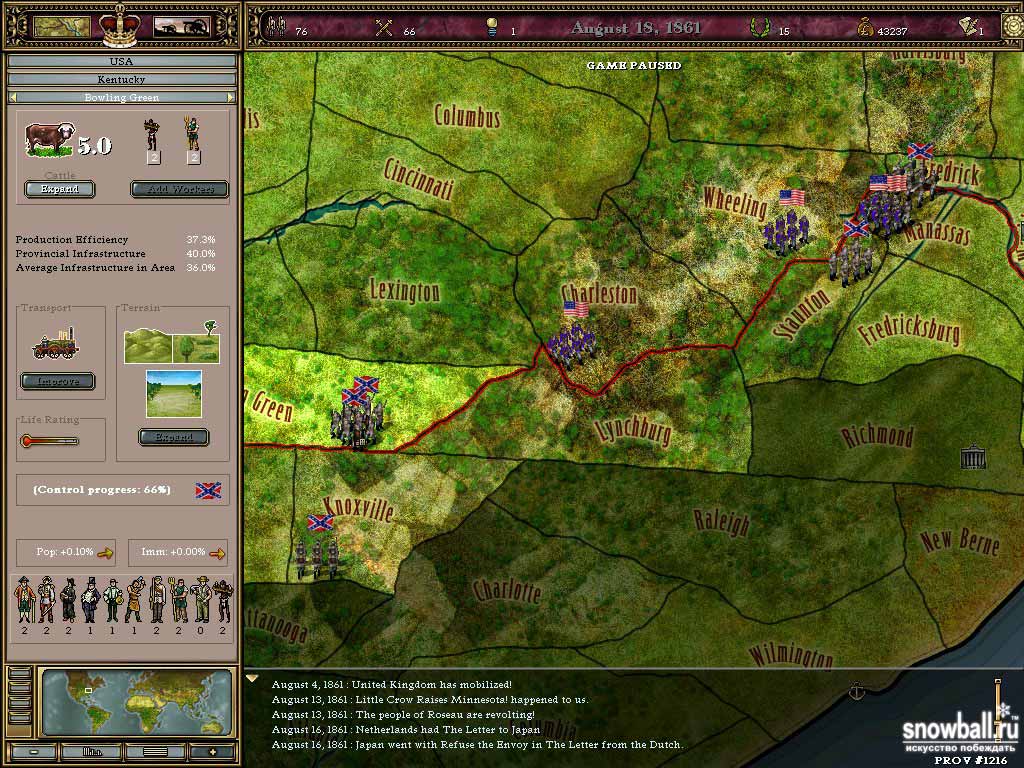This screenshot has height=768, width=1024.
Task: Collapse the message log with arrow
Action: [252, 679]
